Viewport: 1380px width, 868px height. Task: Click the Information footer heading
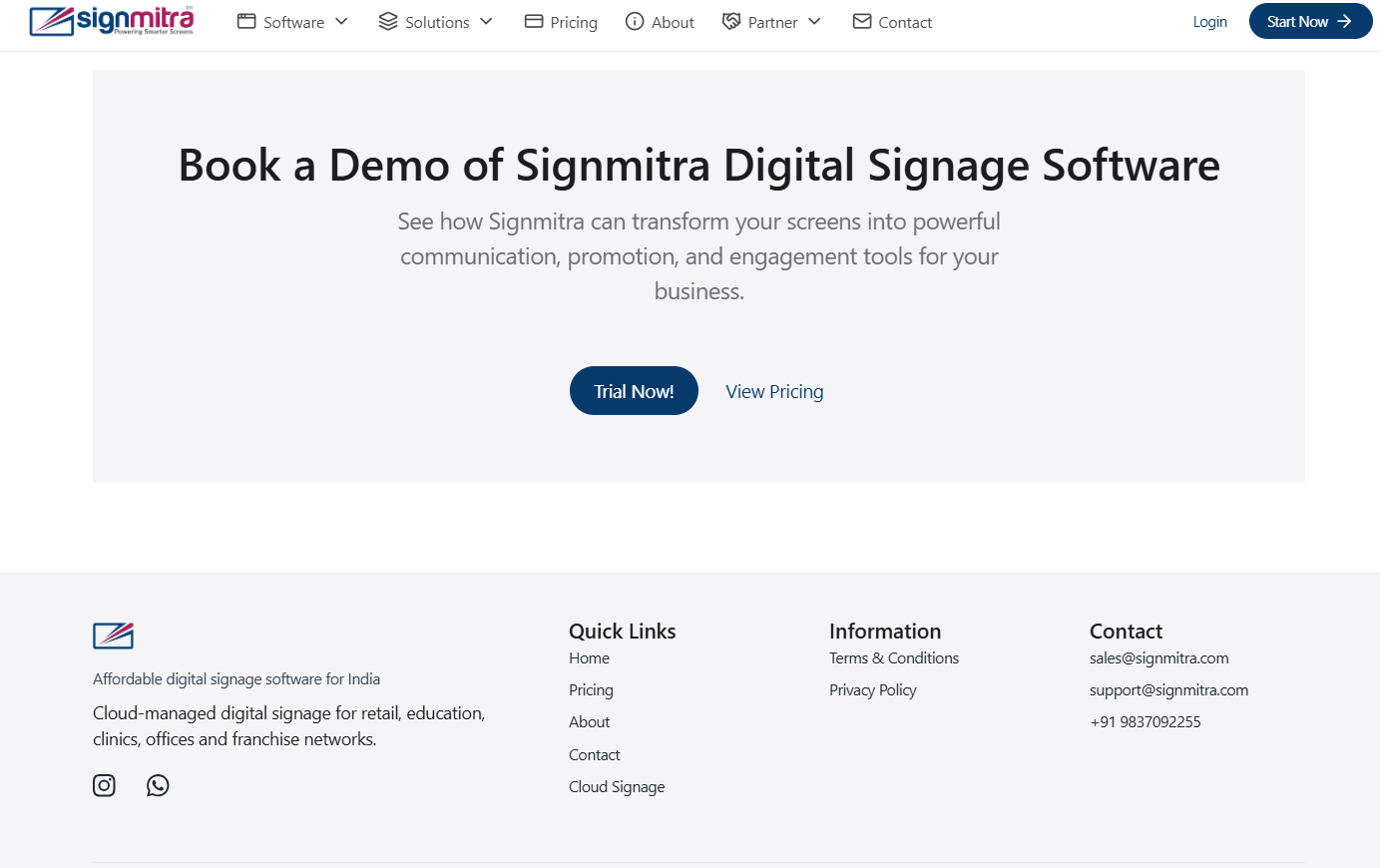click(x=885, y=632)
